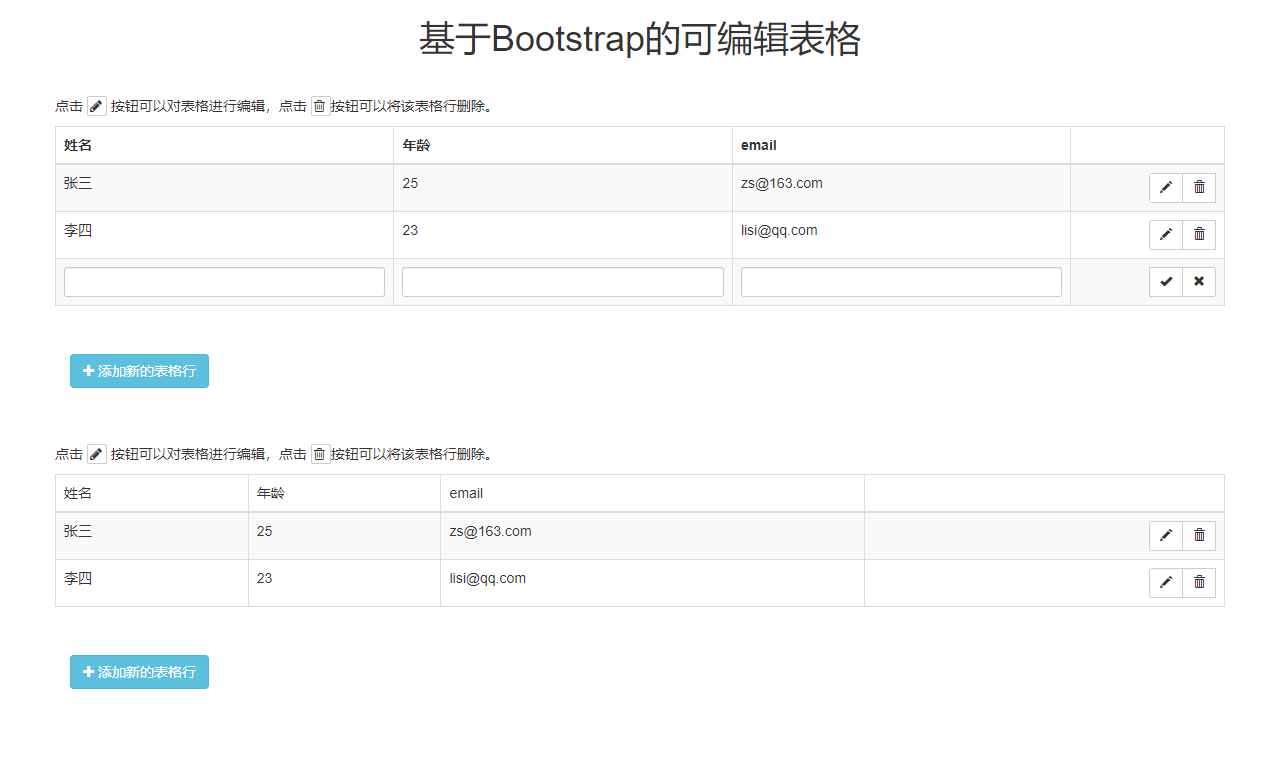The image size is (1269, 764).
Task: Click the 姓名 header of the second table
Action: click(x=78, y=493)
